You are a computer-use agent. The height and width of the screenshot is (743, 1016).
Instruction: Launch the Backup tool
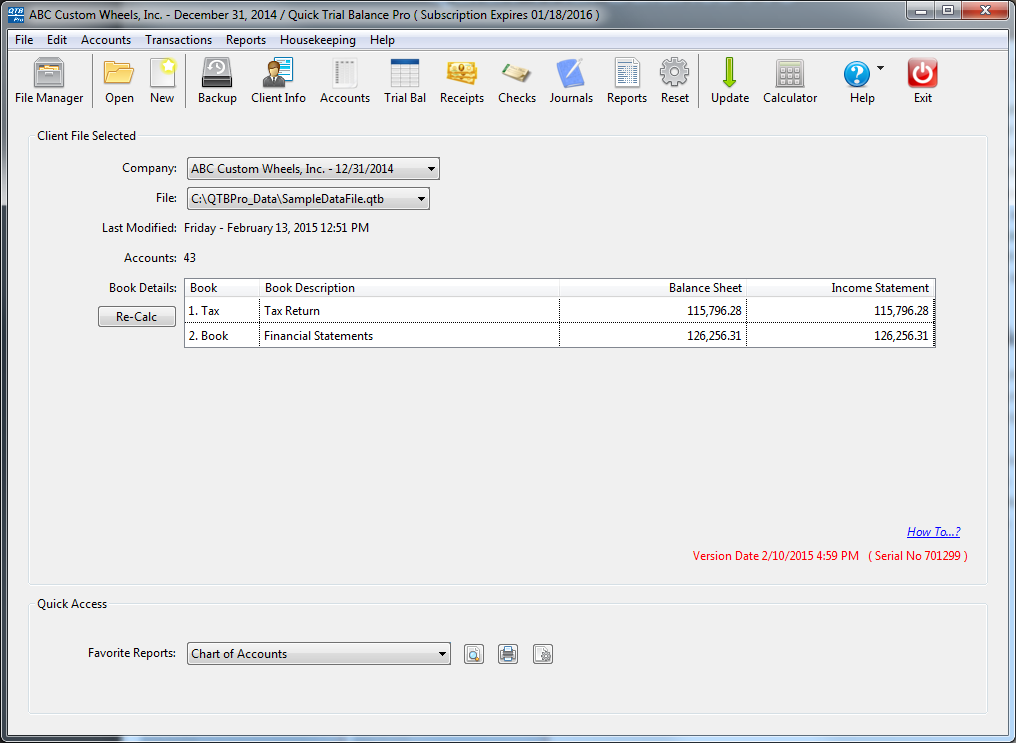[217, 80]
